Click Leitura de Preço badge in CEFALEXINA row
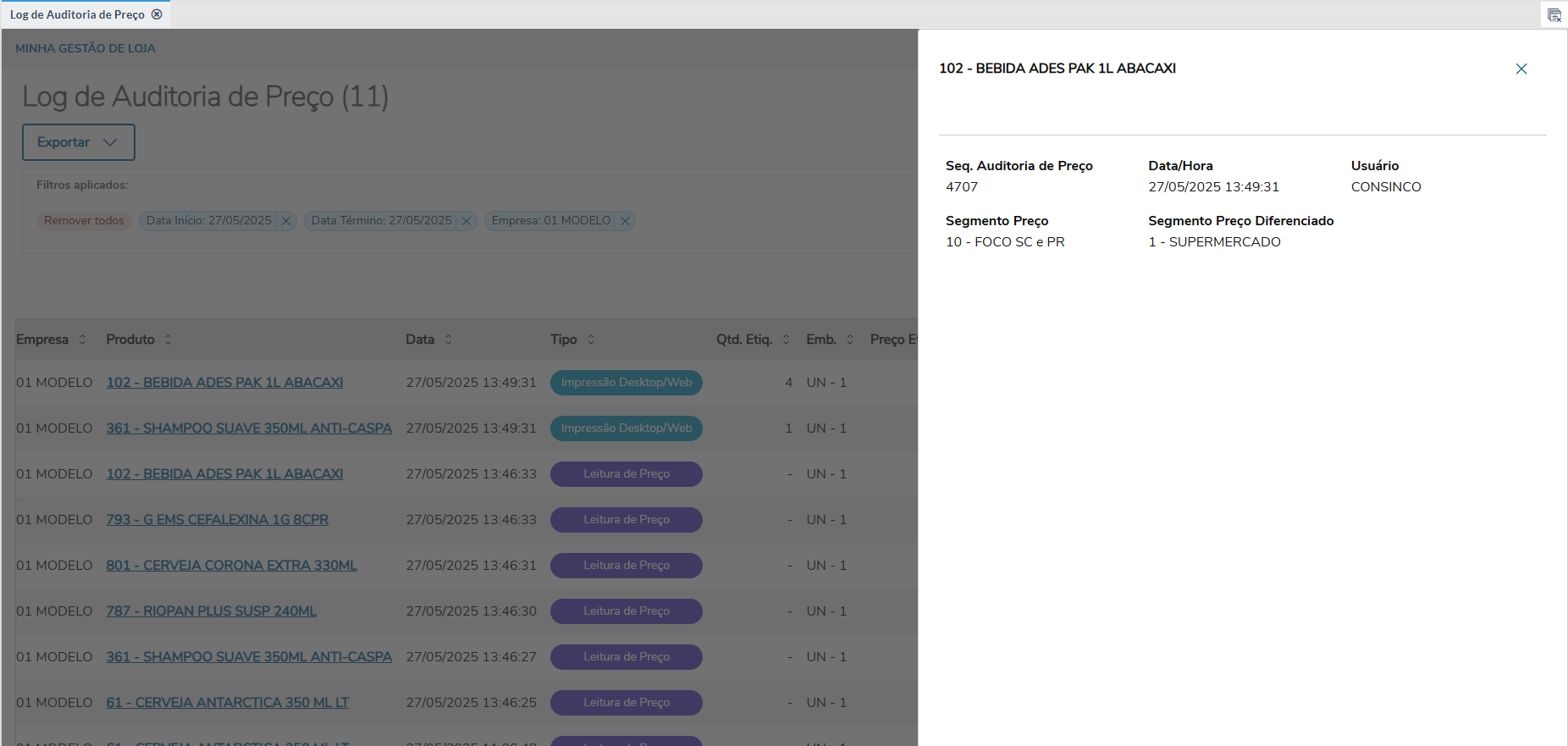This screenshot has height=746, width=1568. pos(627,520)
